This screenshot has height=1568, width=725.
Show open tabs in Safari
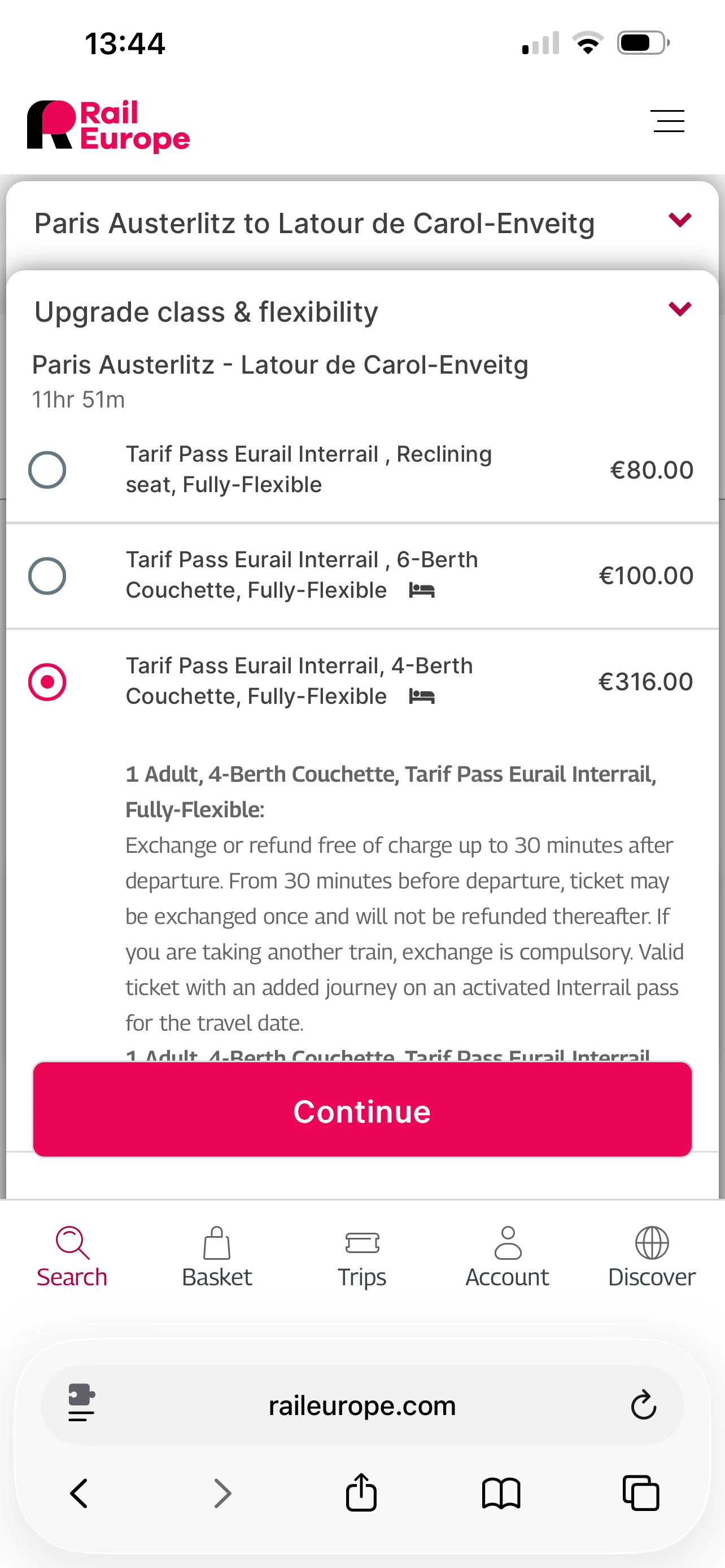point(641,1493)
